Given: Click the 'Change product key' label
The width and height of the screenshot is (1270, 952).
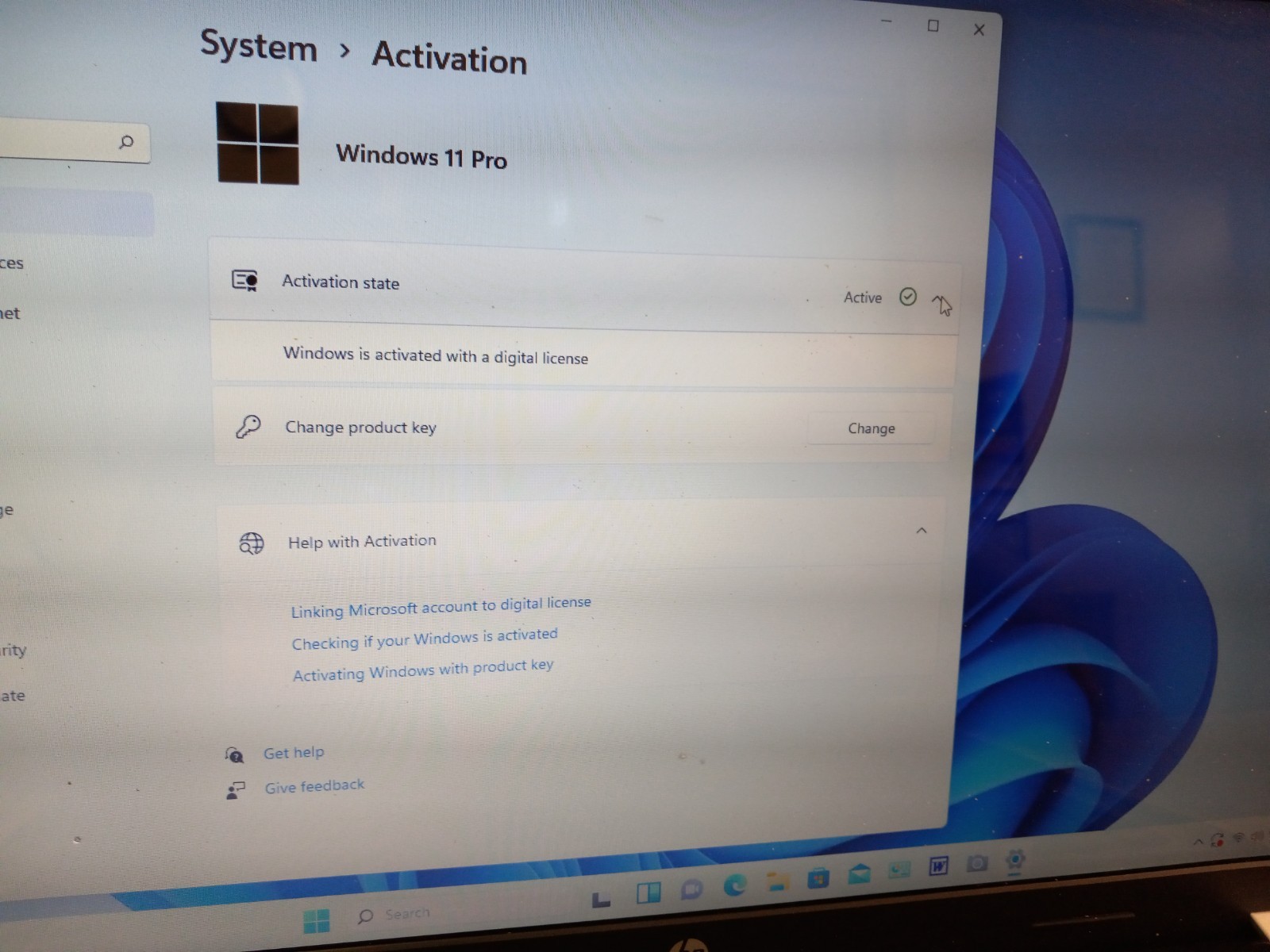Looking at the screenshot, I should tap(360, 427).
